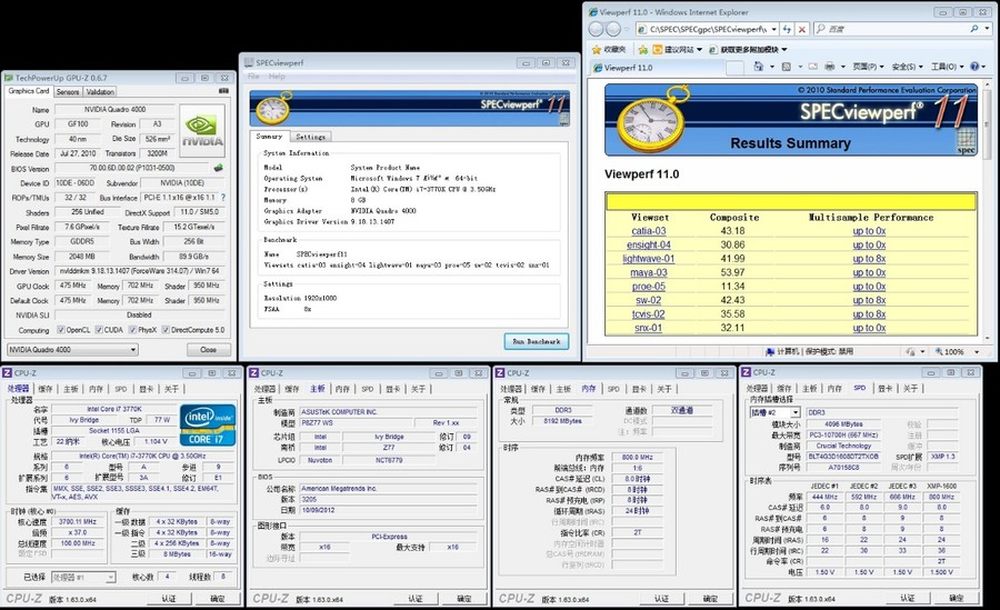This screenshot has height=610, width=1000.
Task: Switch to GPU-Z Validation tab
Action: pyautogui.click(x=99, y=92)
